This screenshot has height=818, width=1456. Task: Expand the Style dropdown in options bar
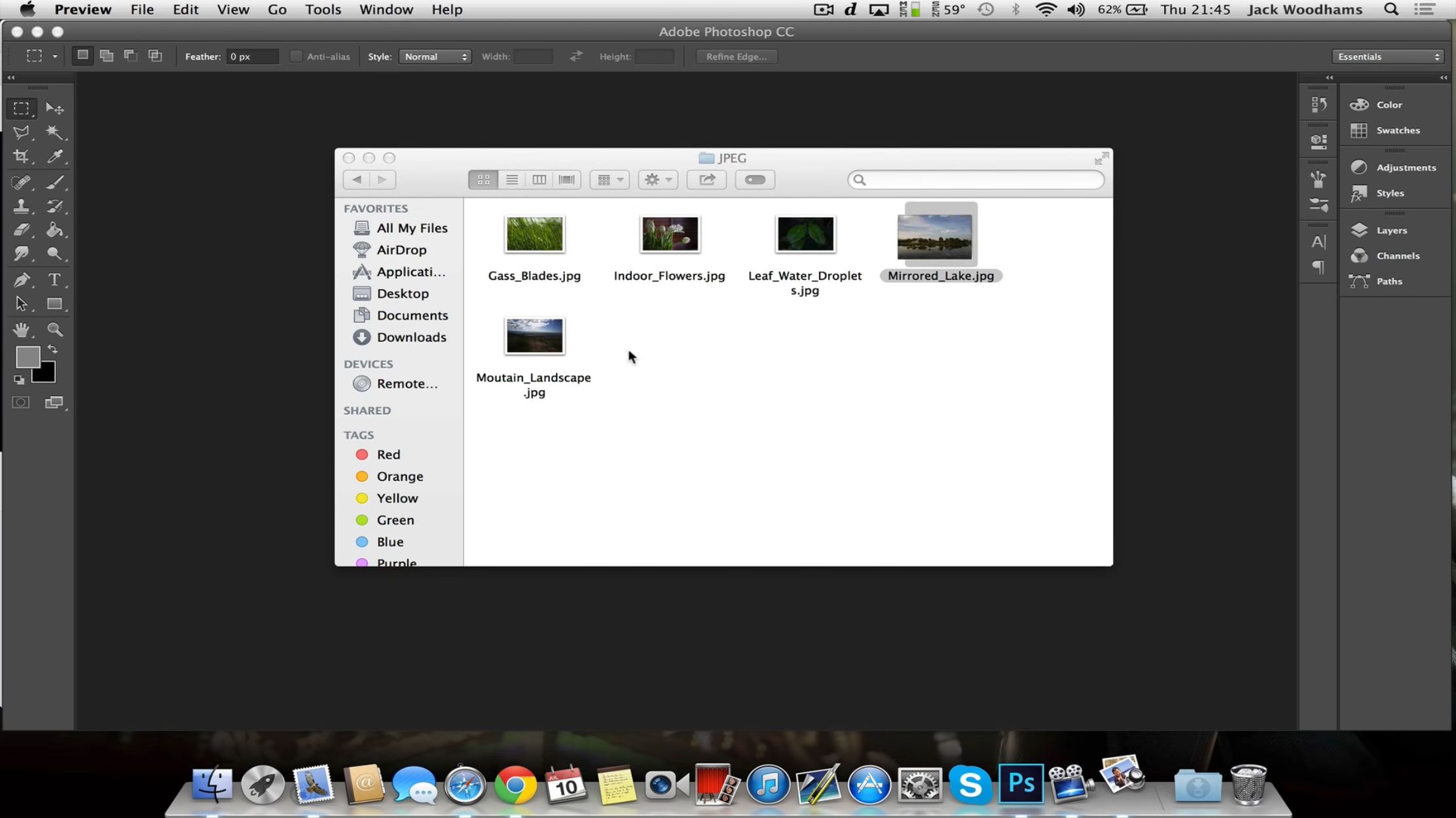434,56
